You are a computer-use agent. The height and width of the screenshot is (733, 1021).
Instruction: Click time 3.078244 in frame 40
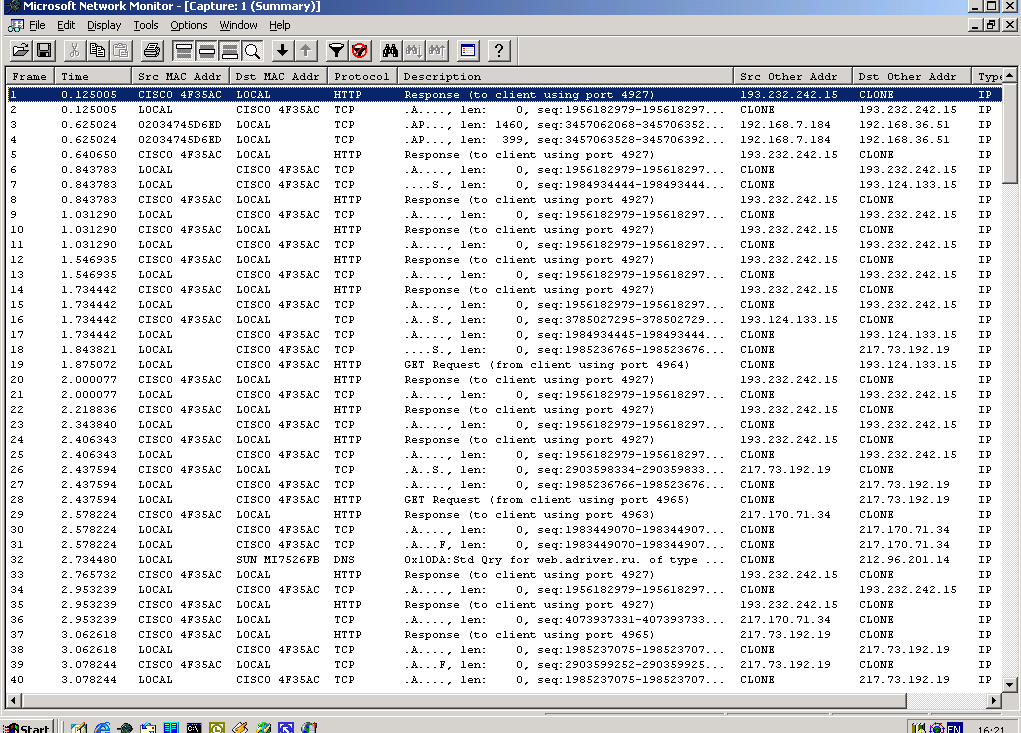point(89,679)
